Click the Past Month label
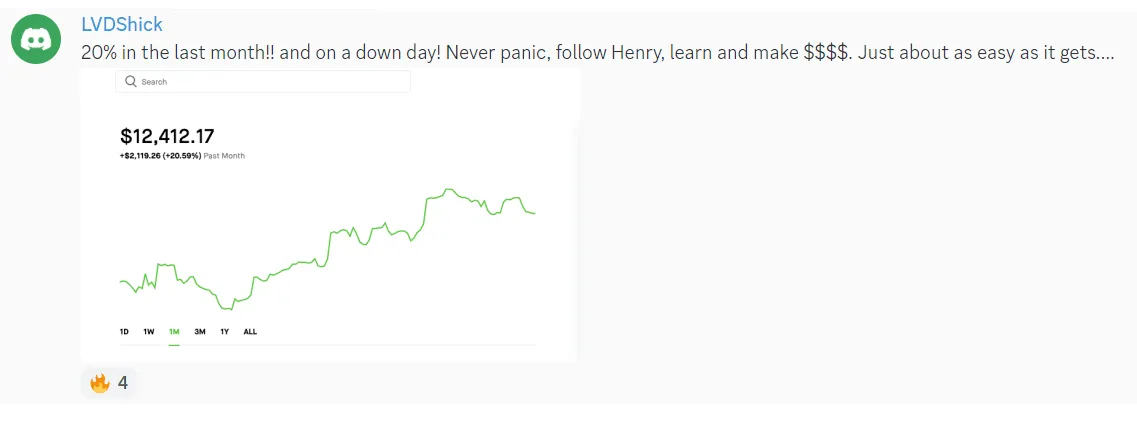Screen dimensions: 1137x426 pyautogui.click(x=224, y=156)
